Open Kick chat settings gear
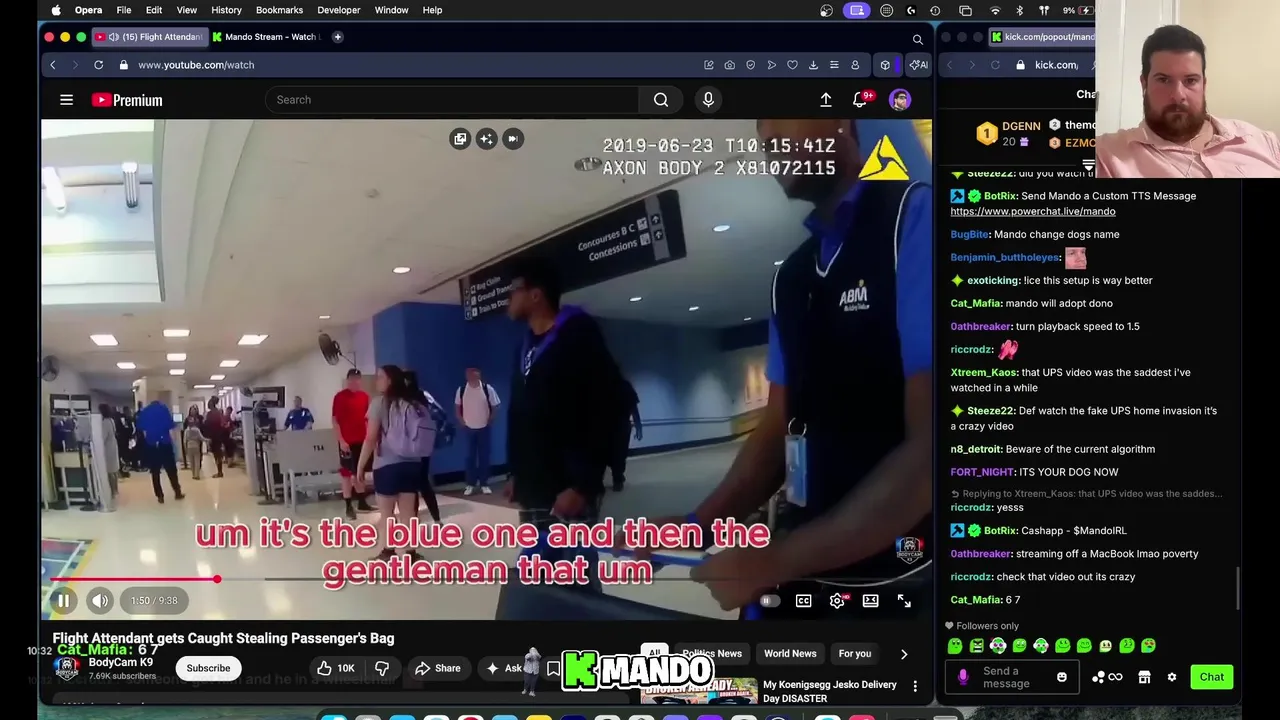The width and height of the screenshot is (1280, 720). (1172, 677)
